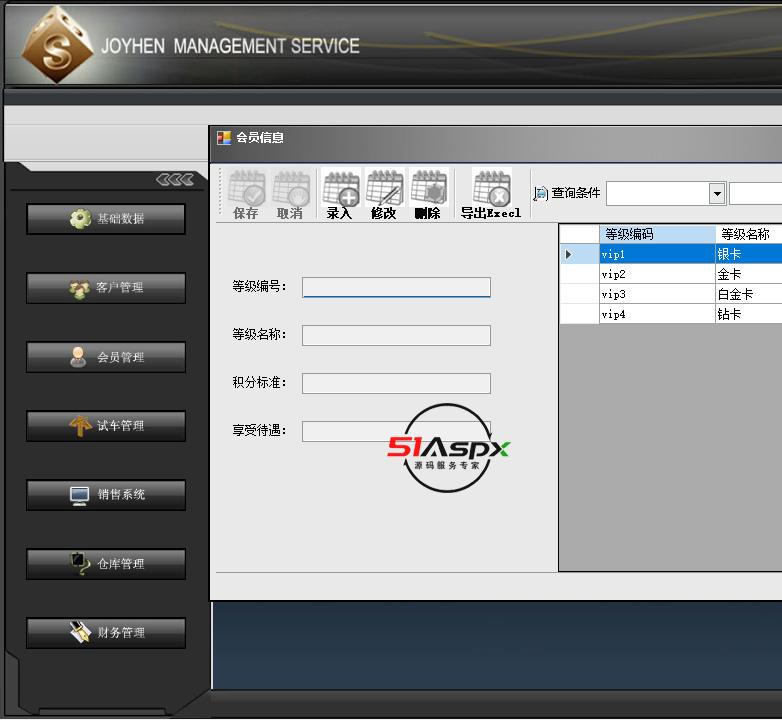The height and width of the screenshot is (720, 782).
Task: Click the row header of vip4
Action: [580, 314]
